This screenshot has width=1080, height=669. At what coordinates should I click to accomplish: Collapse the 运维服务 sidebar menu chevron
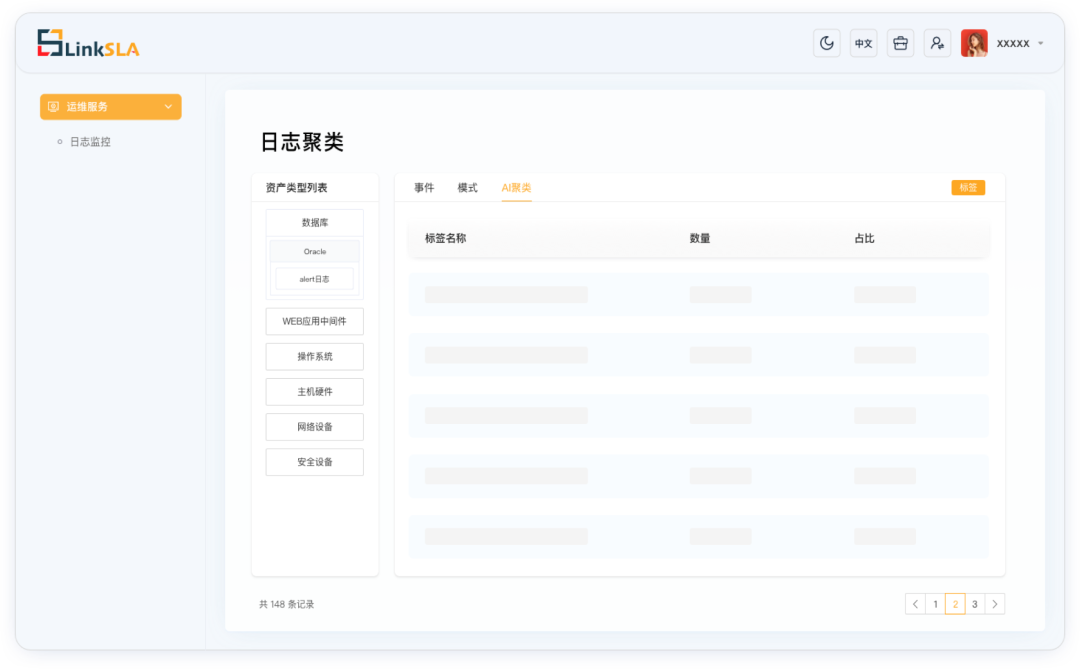168,107
